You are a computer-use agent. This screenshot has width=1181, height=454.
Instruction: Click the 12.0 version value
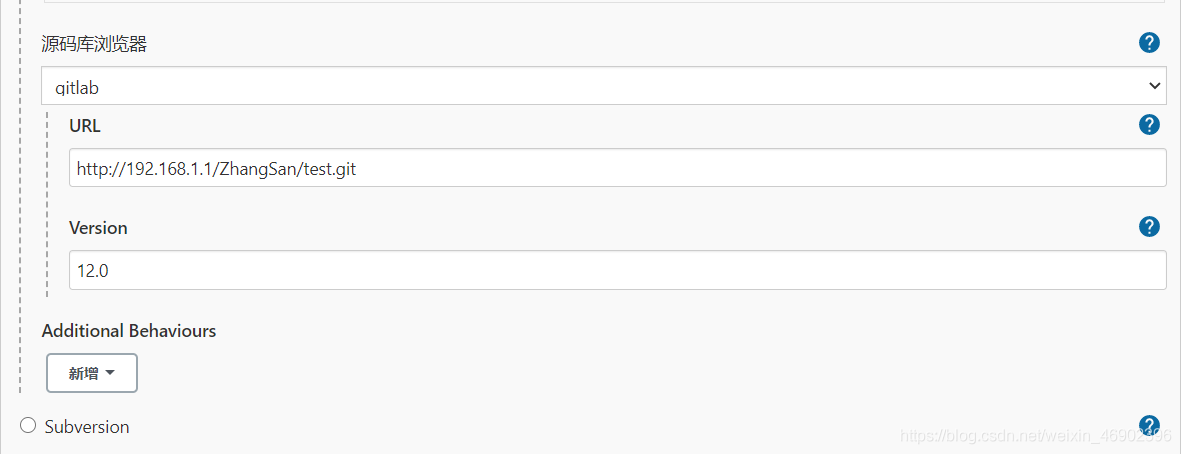click(x=92, y=271)
